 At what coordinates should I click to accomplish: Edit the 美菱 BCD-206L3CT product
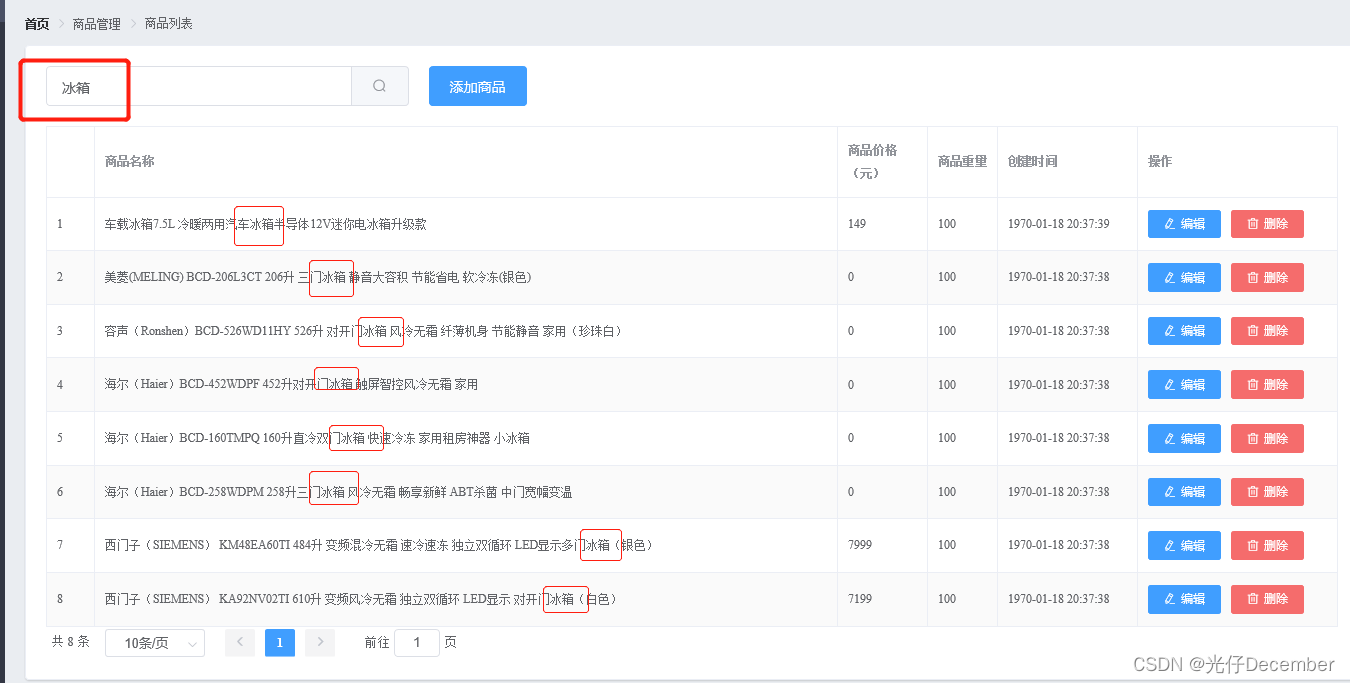pos(1184,277)
